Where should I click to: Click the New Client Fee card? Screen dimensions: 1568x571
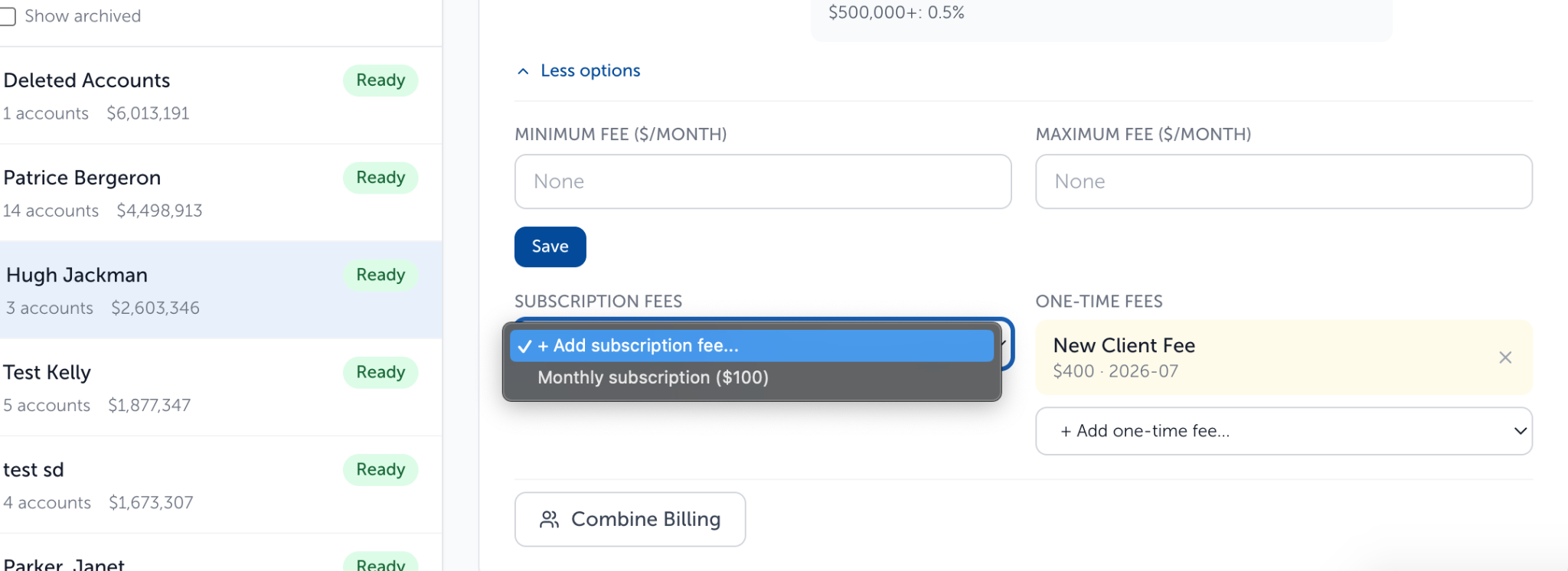coord(1283,357)
